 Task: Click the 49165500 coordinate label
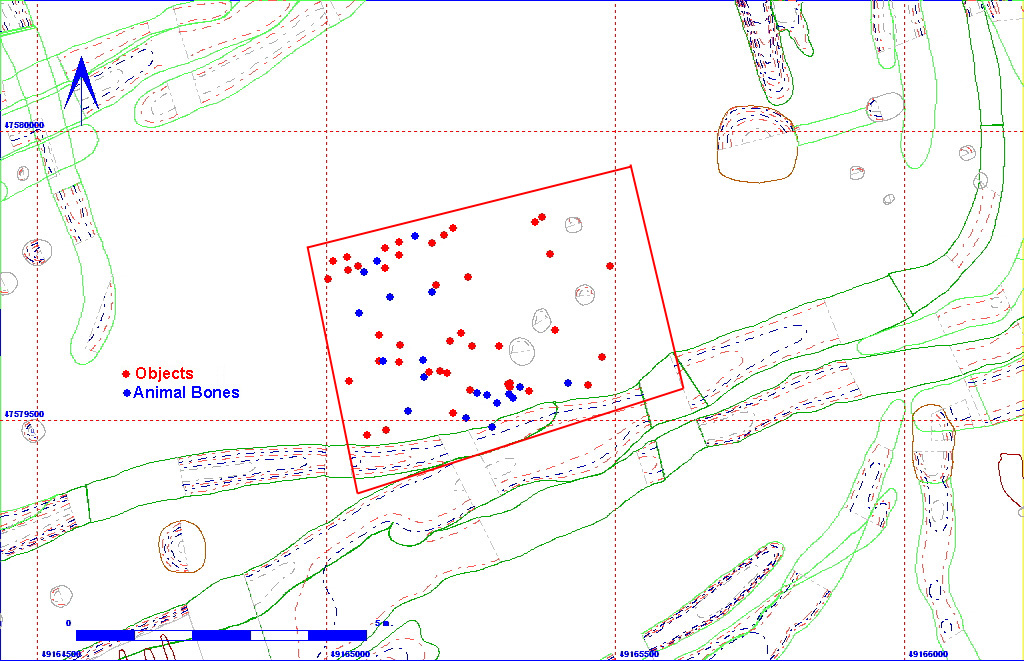tap(639, 654)
